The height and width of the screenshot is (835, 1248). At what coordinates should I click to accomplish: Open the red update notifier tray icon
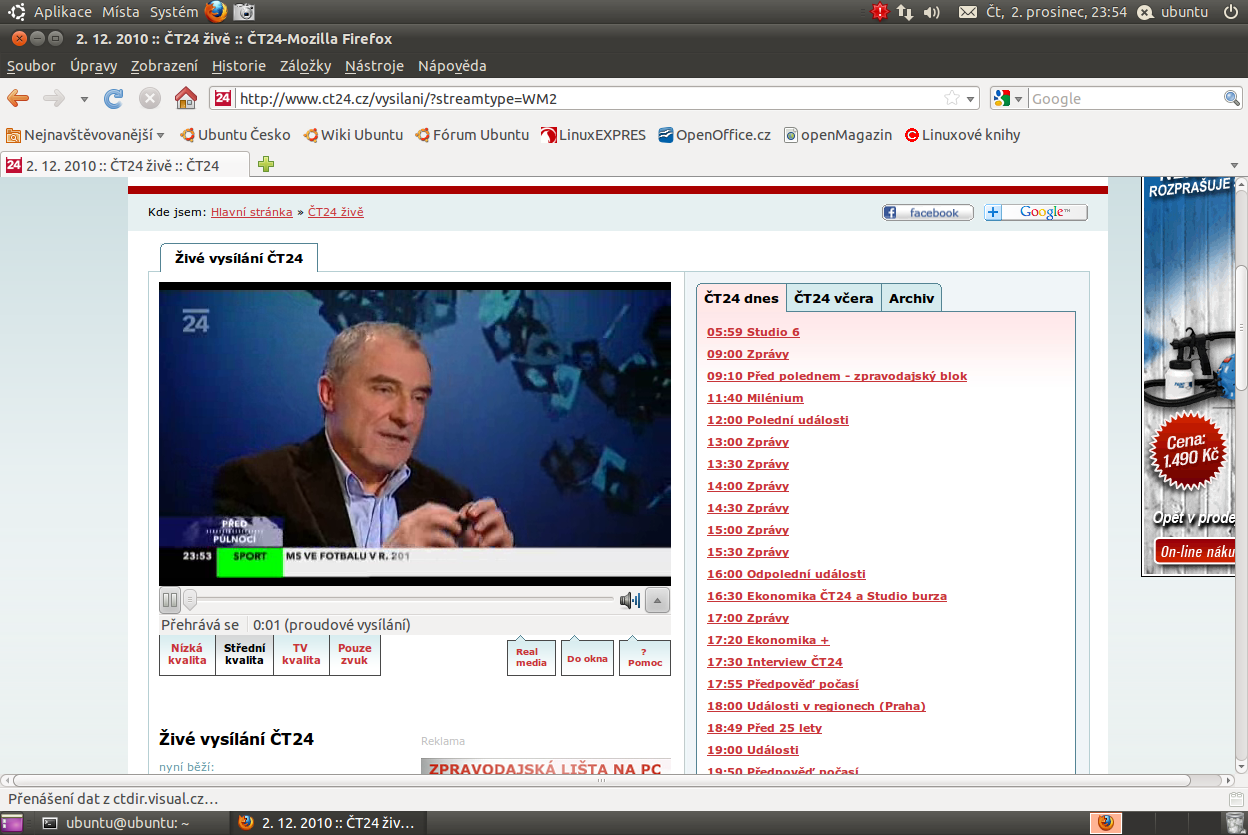879,12
